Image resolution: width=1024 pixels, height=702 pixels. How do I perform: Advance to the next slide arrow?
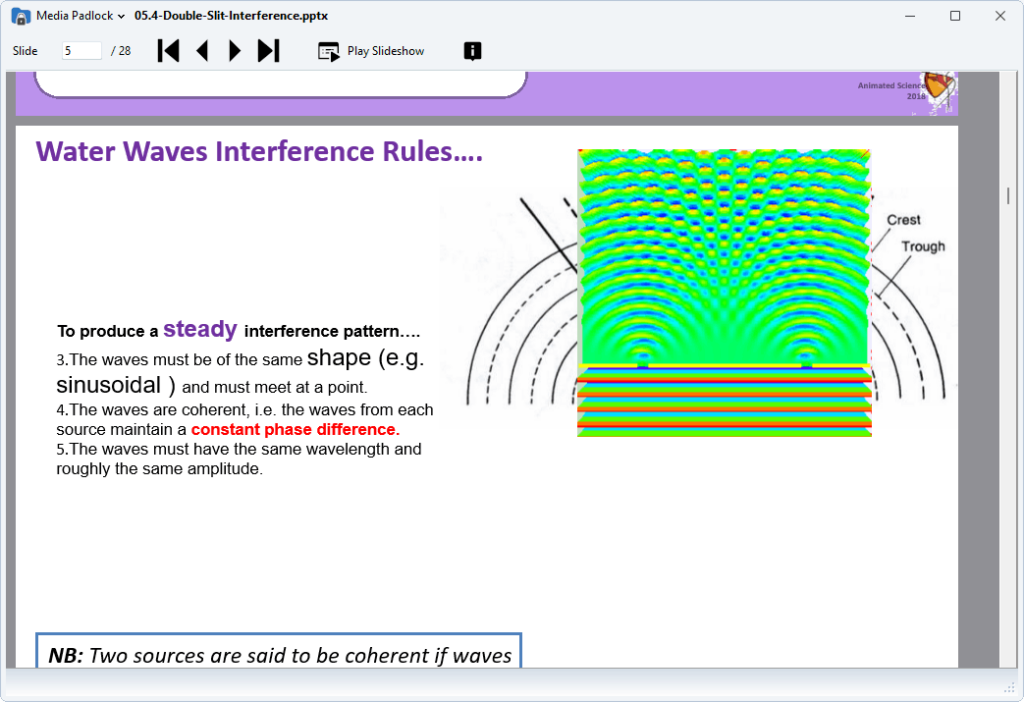point(234,50)
